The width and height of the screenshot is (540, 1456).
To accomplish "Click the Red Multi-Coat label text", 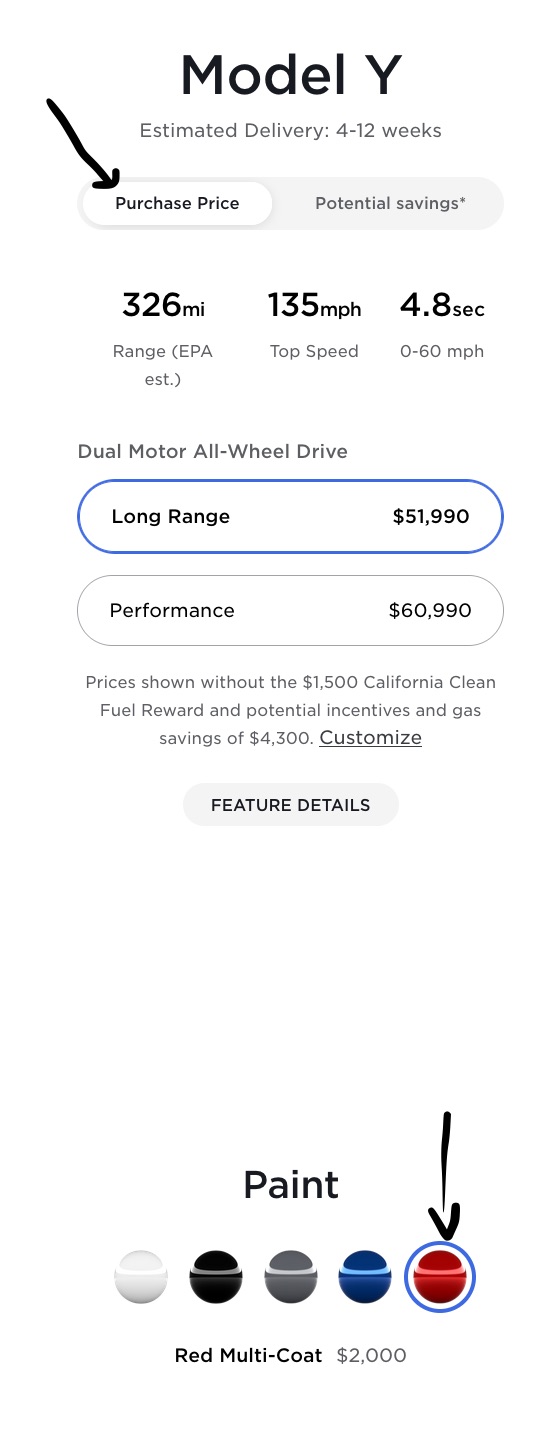I will click(248, 1356).
